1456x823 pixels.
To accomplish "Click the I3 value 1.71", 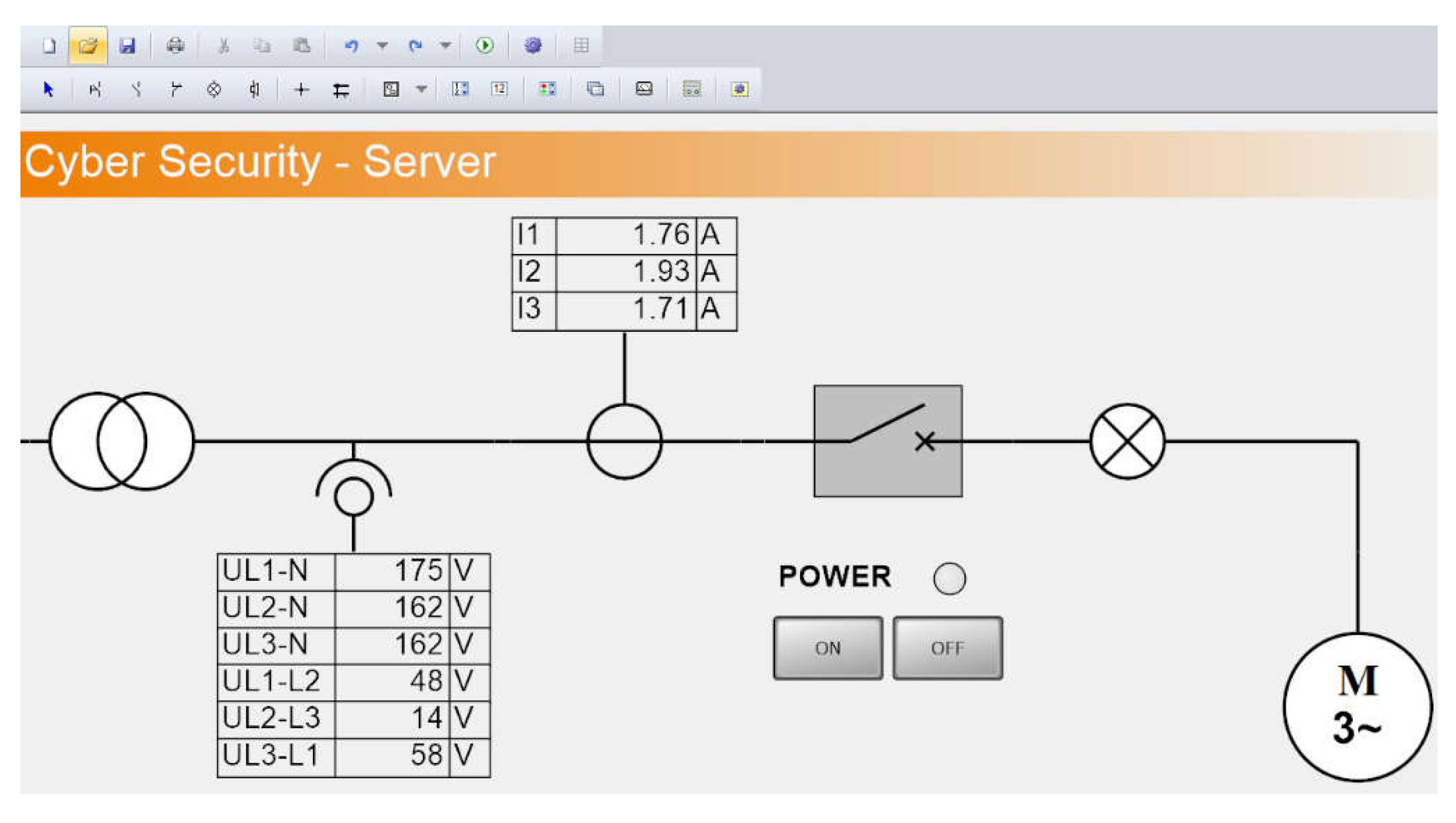I will [x=661, y=309].
